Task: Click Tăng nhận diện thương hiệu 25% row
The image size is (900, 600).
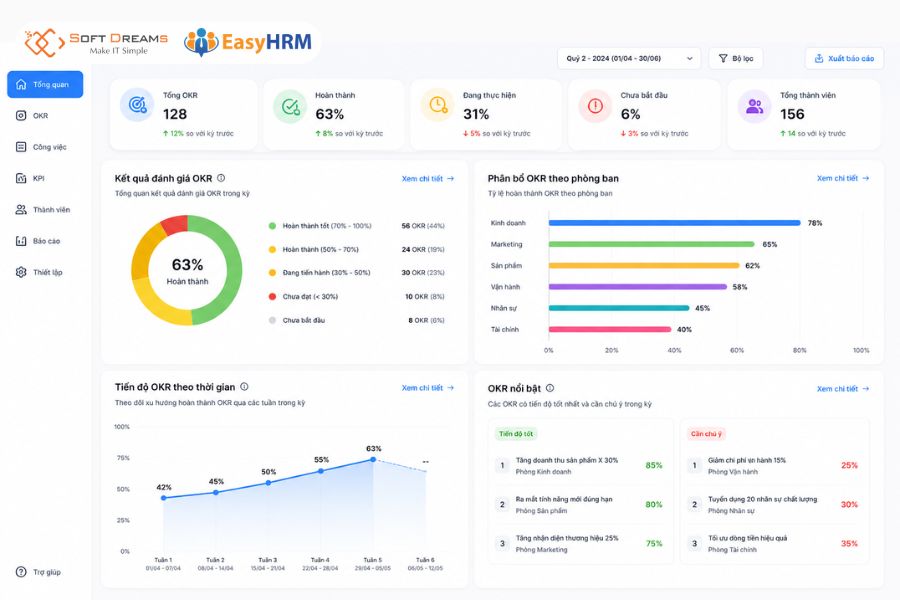Action: click(580, 544)
